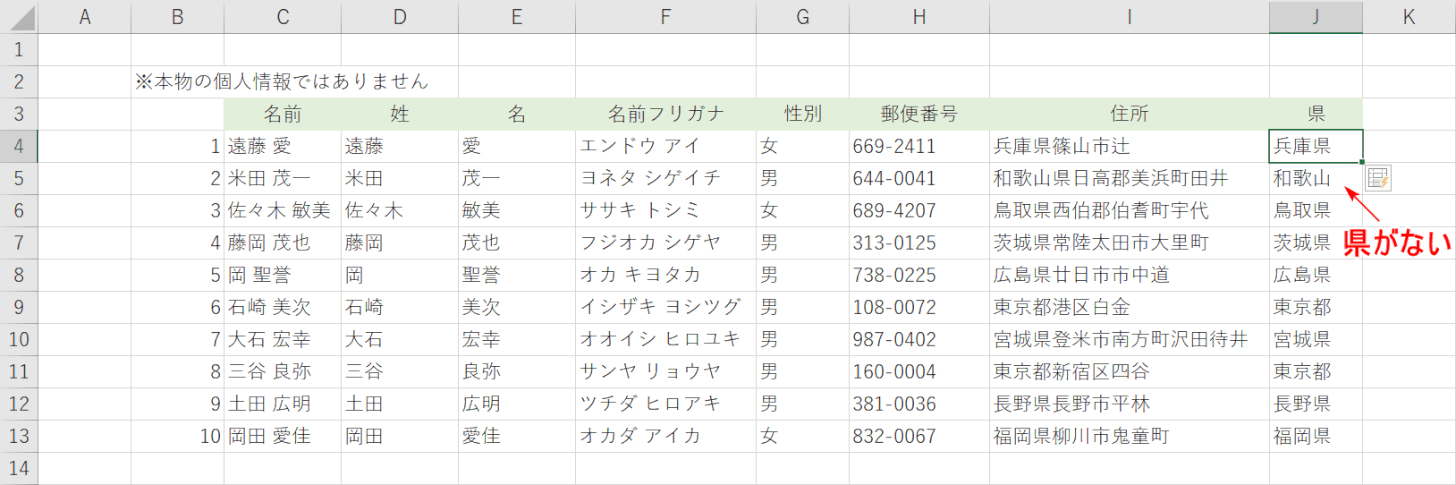This screenshot has width=1456, height=485.
Task: Click header cell 住所
Action: pos(1129,114)
